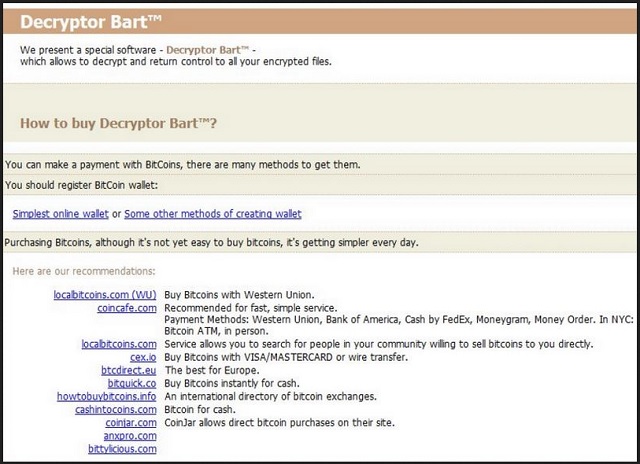640x464 pixels.
Task: Click the highlighted Decryptor Bart™ text in intro
Action: [207, 50]
